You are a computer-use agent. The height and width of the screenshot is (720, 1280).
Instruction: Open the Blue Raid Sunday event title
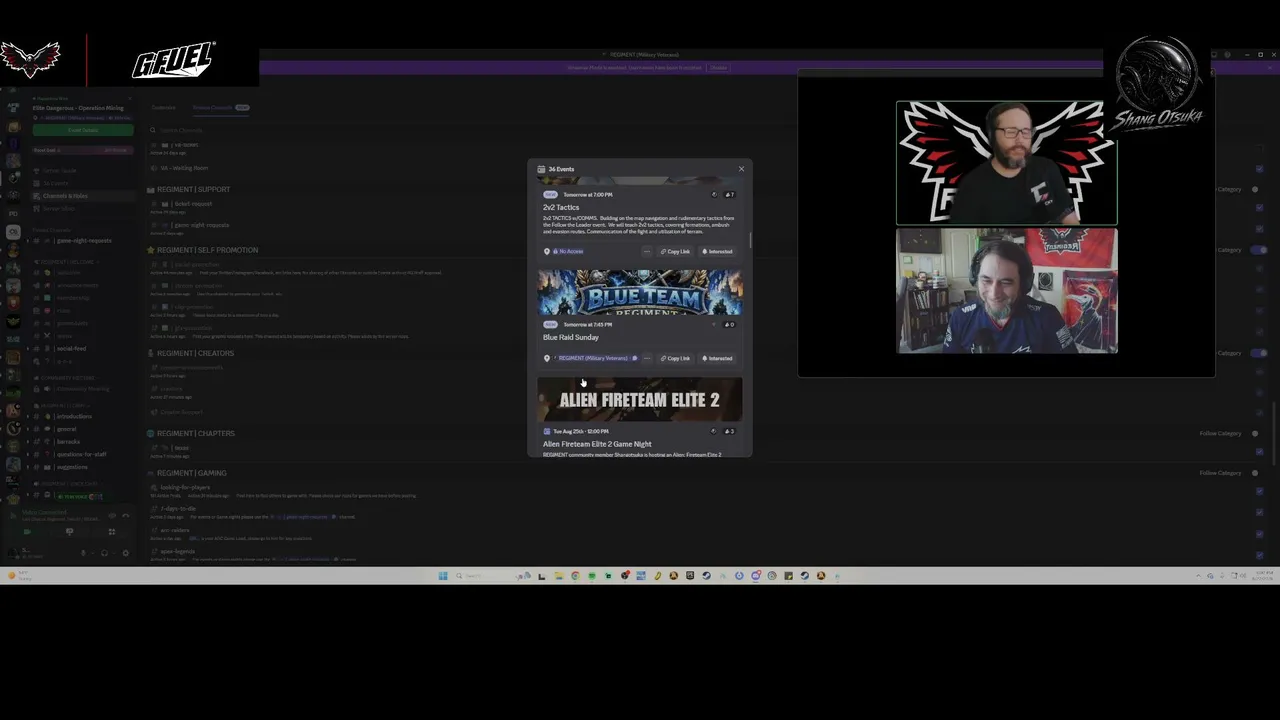coord(571,337)
